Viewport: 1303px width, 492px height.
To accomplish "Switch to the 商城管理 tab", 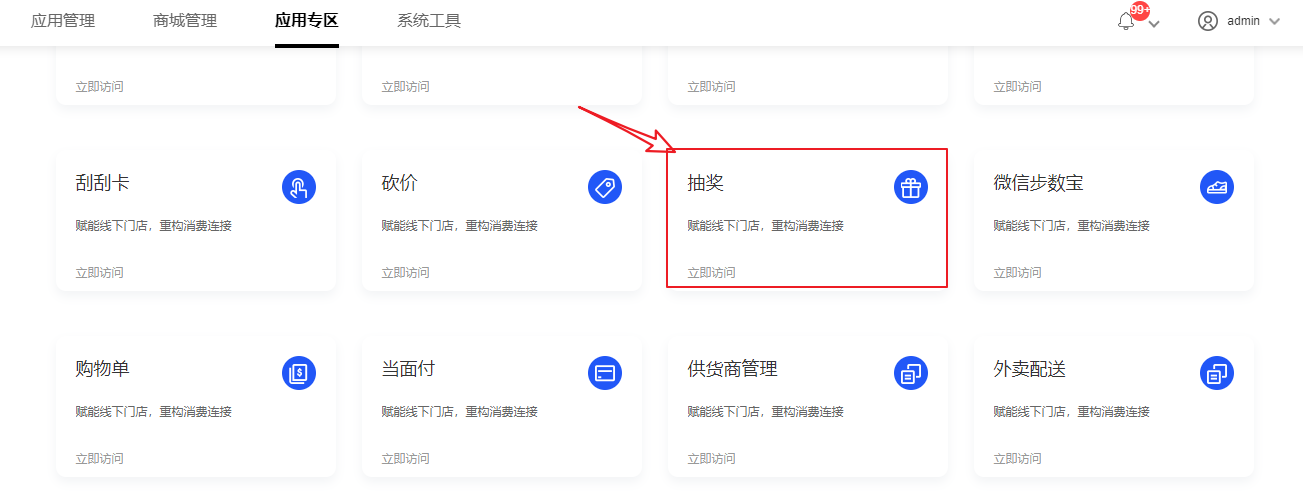I will tap(185, 21).
